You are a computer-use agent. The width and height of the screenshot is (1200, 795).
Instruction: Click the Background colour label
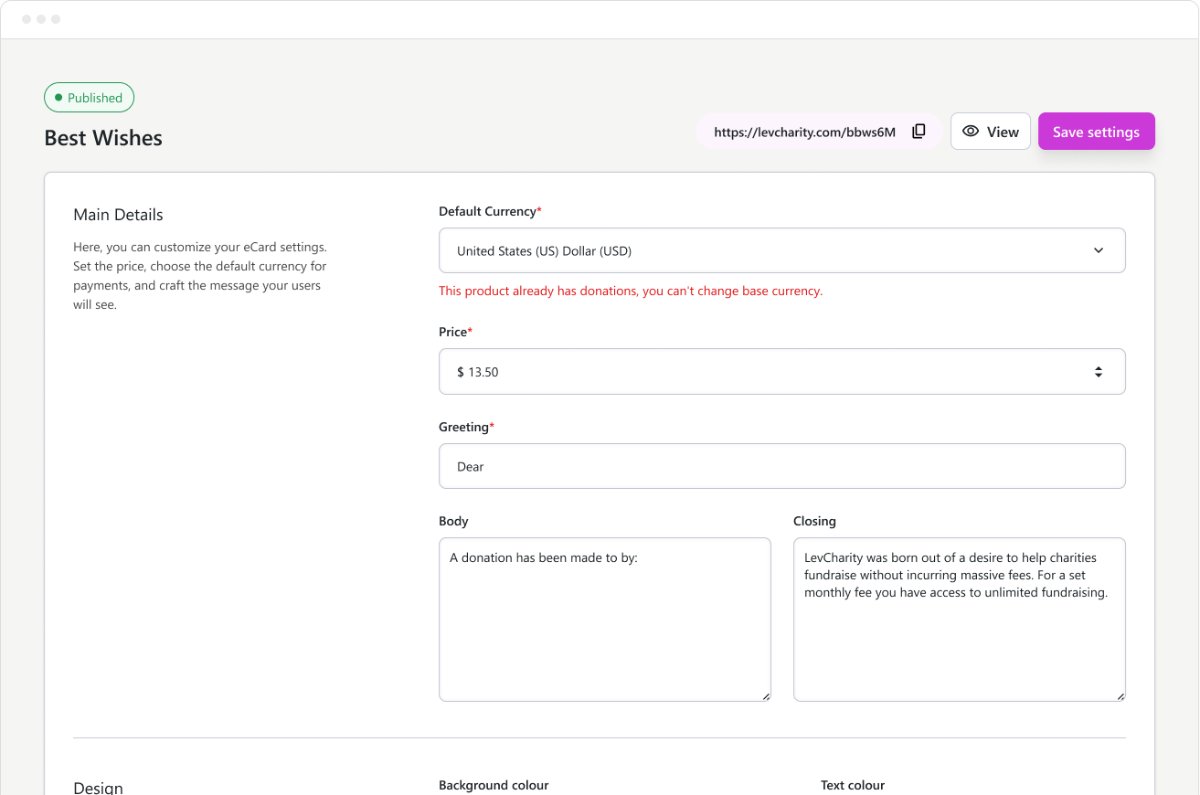click(494, 785)
